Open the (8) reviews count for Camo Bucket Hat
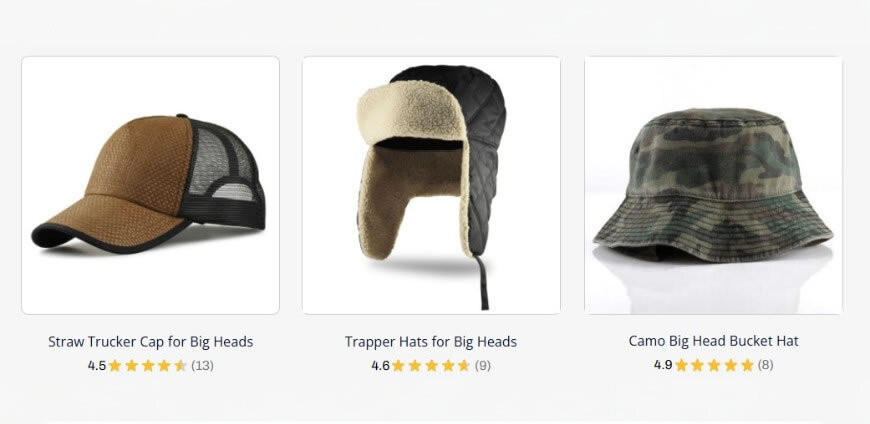Viewport: 870px width, 424px height. (765, 365)
